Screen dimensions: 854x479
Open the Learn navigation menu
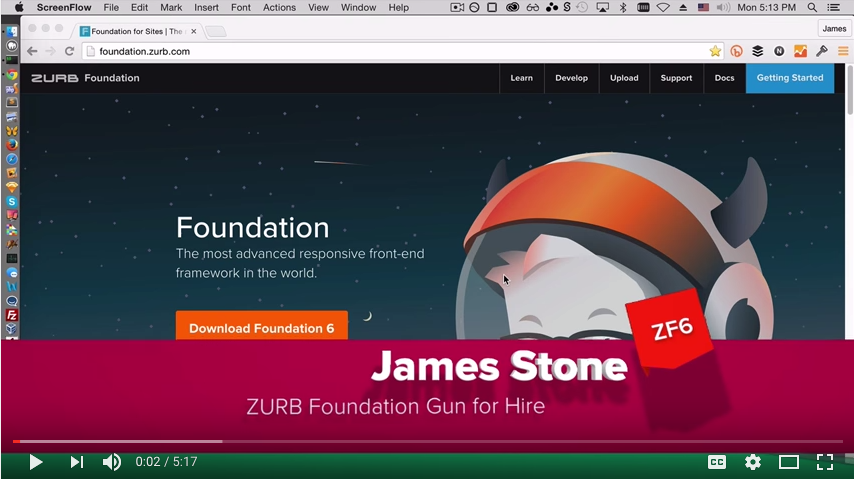point(521,78)
